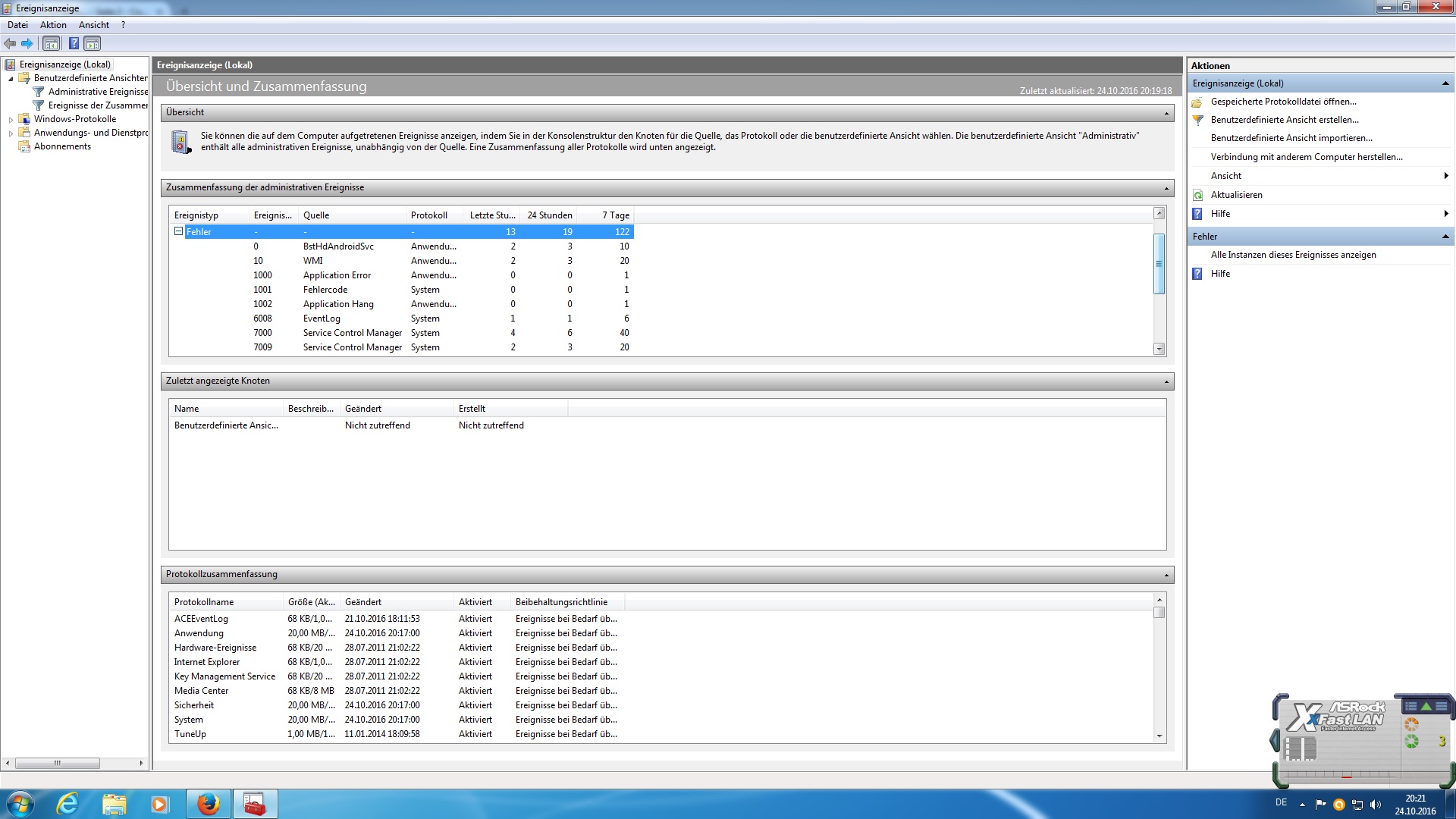Click the back arrow toolbar icon
This screenshot has height=819, width=1456.
click(x=10, y=43)
